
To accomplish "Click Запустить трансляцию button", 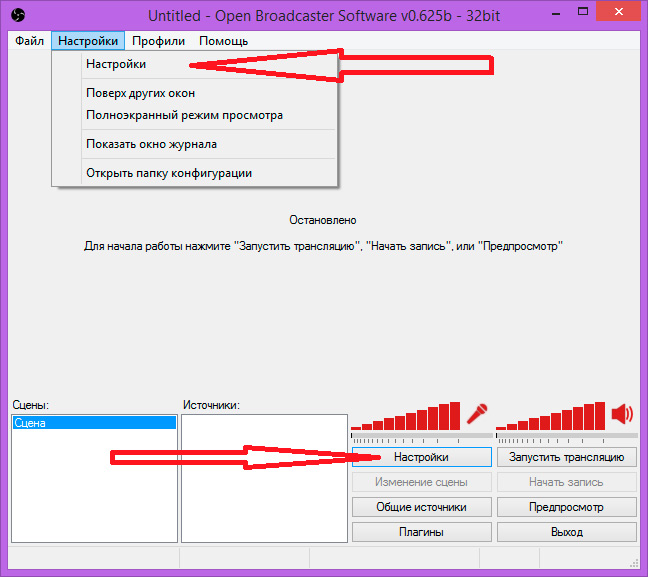I will coord(567,457).
